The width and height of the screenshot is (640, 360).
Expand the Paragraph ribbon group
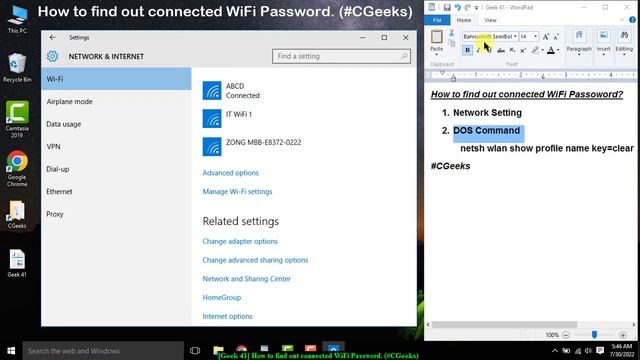[x=579, y=43]
